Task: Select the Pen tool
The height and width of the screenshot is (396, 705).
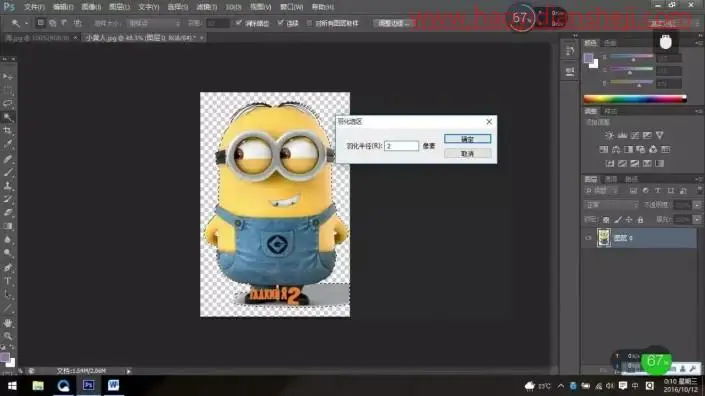Action: [x=8, y=267]
